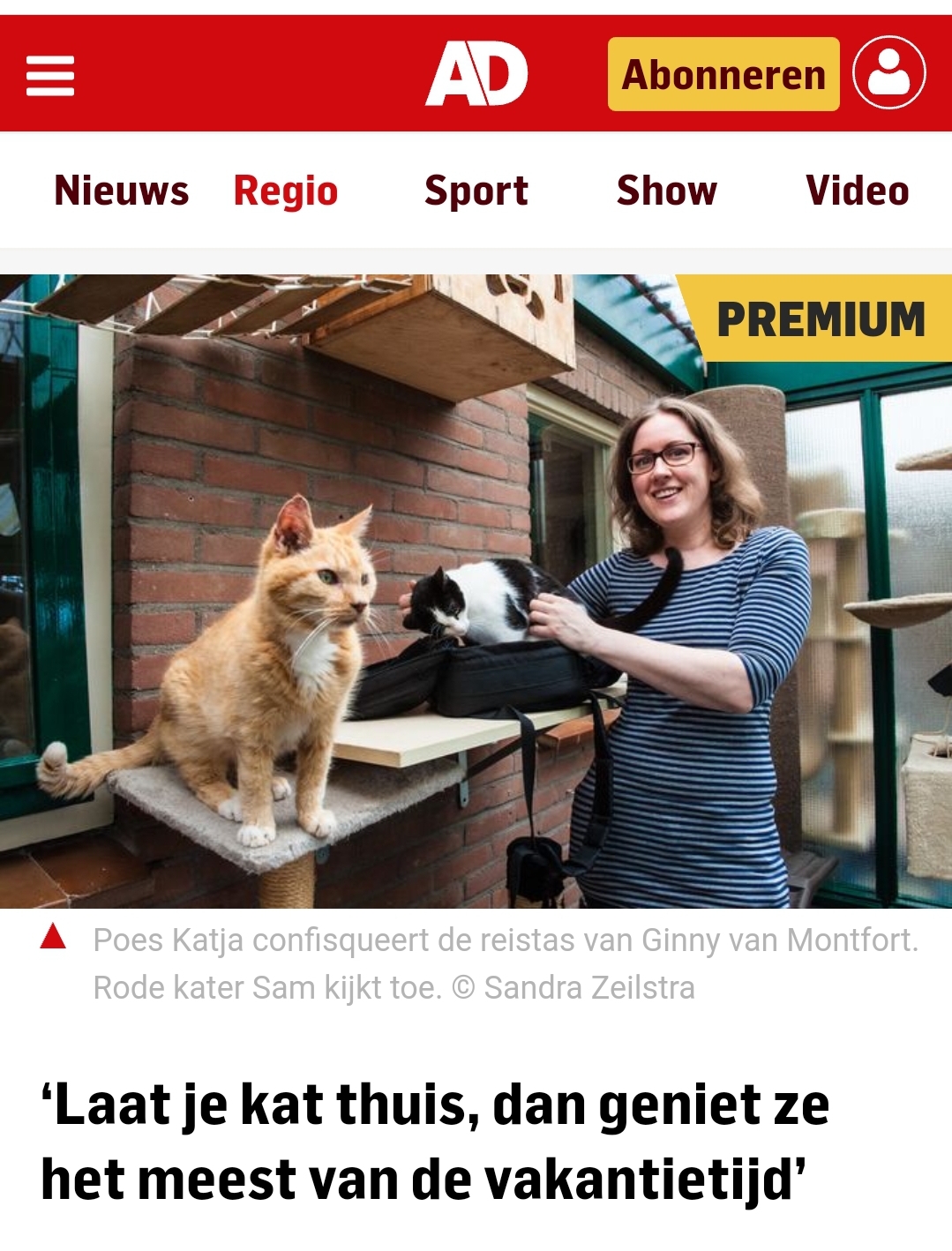This screenshot has width=952, height=1251.
Task: Open the hamburger menu icon
Action: (50, 75)
